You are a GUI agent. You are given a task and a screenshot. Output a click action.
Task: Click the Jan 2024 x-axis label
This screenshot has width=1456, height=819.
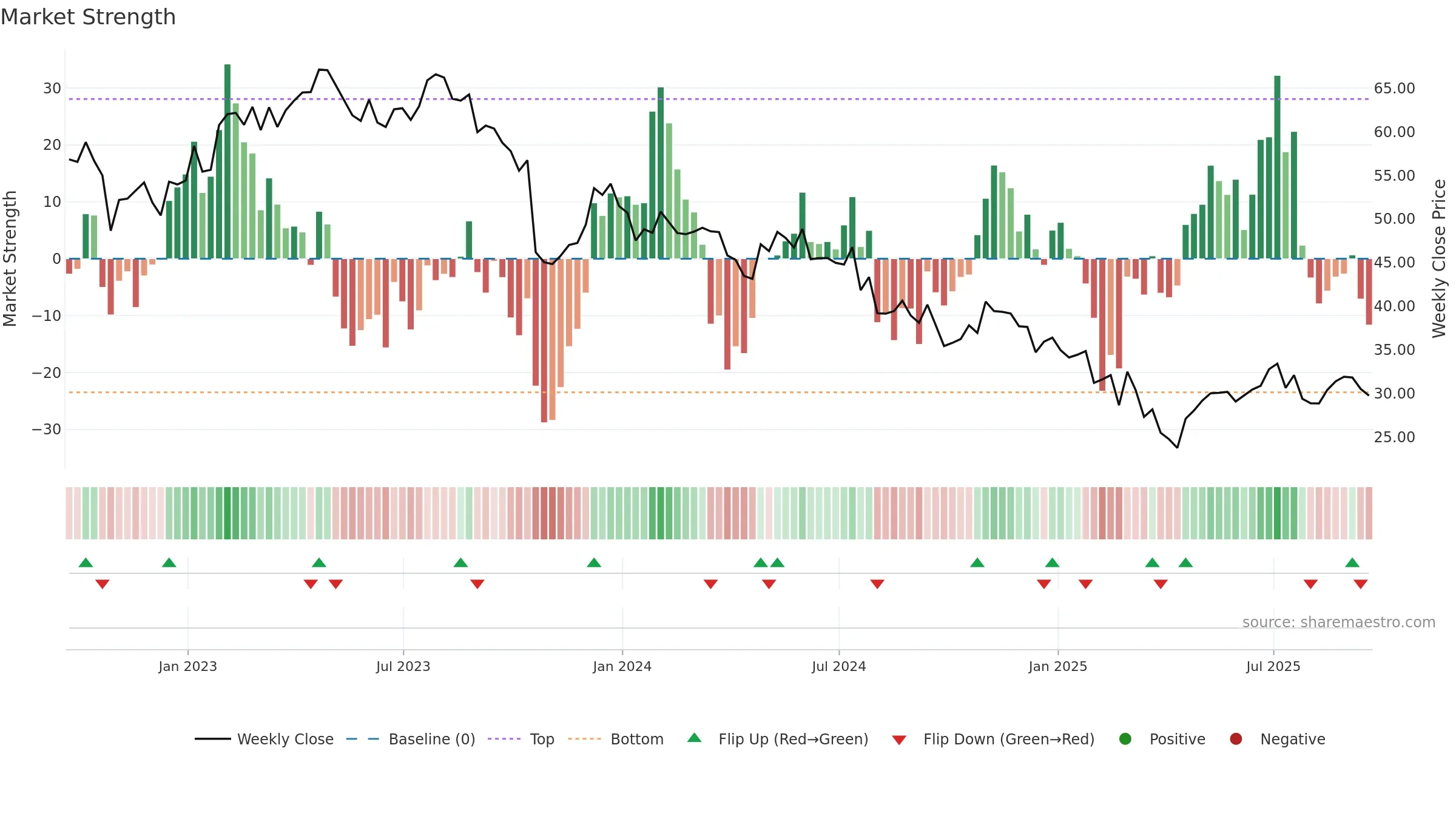(622, 666)
